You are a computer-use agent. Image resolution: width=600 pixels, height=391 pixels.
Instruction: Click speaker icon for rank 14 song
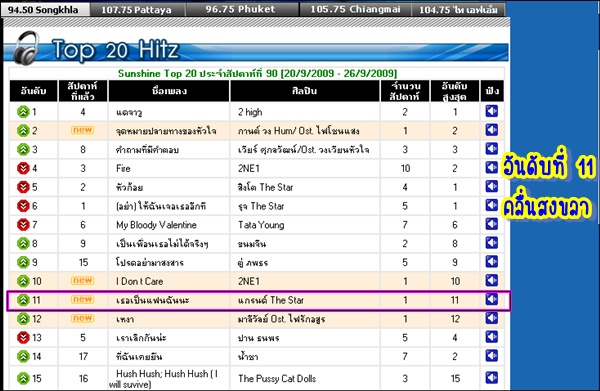492,356
